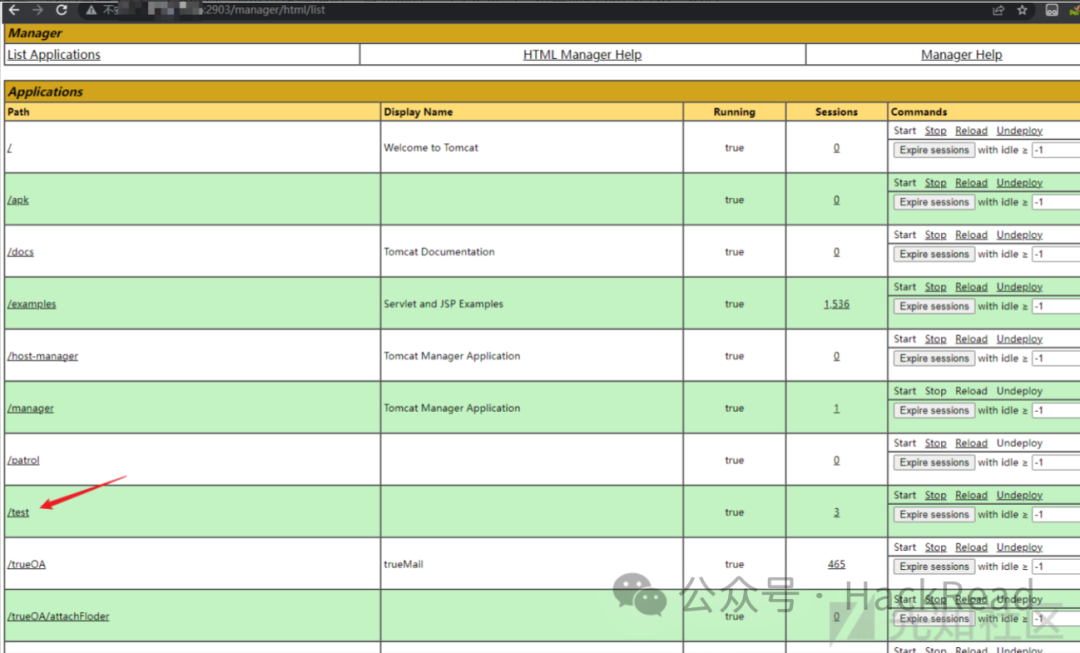This screenshot has height=653, width=1080.
Task: Expire sessions for /test
Action: (934, 515)
